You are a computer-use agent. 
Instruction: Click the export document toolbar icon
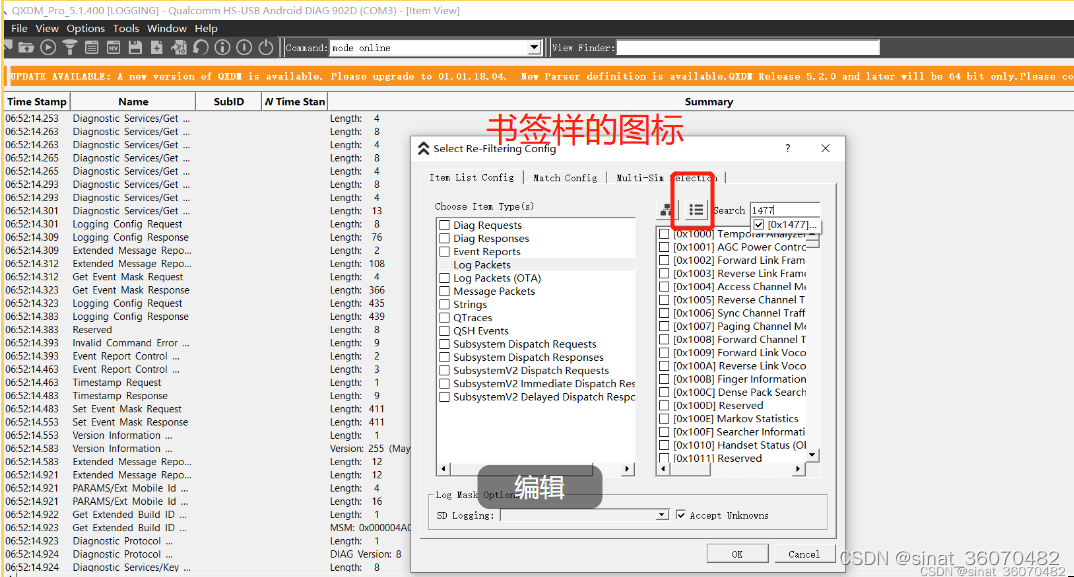[x=179, y=47]
